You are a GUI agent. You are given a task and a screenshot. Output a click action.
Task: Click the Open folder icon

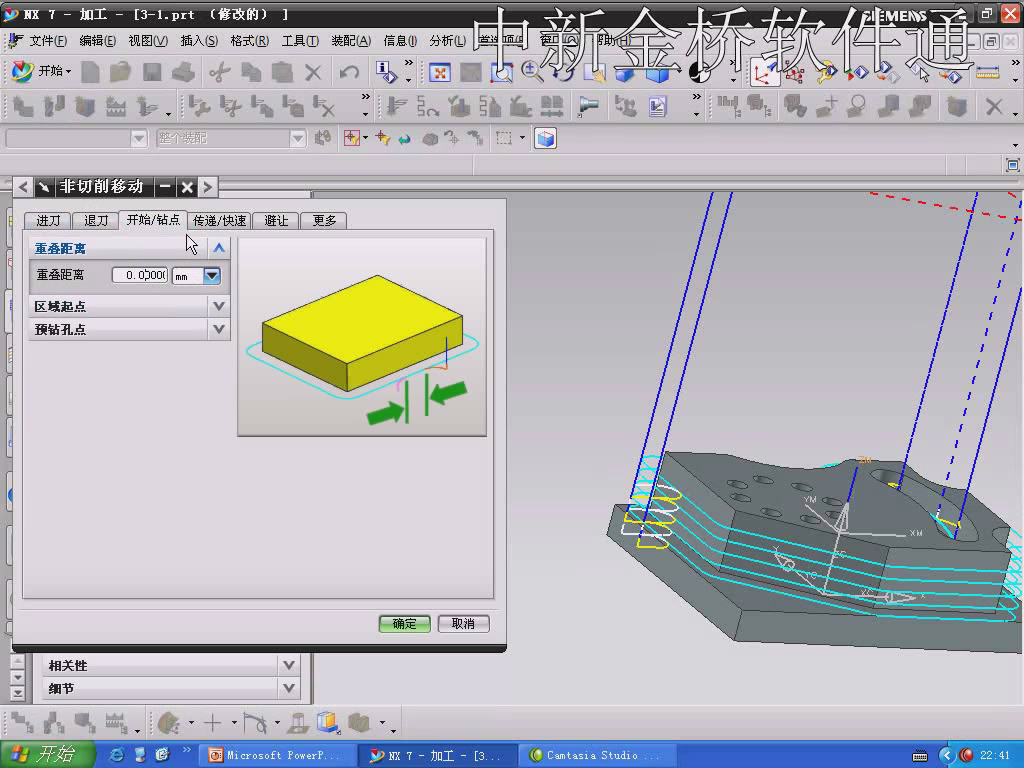coord(120,72)
